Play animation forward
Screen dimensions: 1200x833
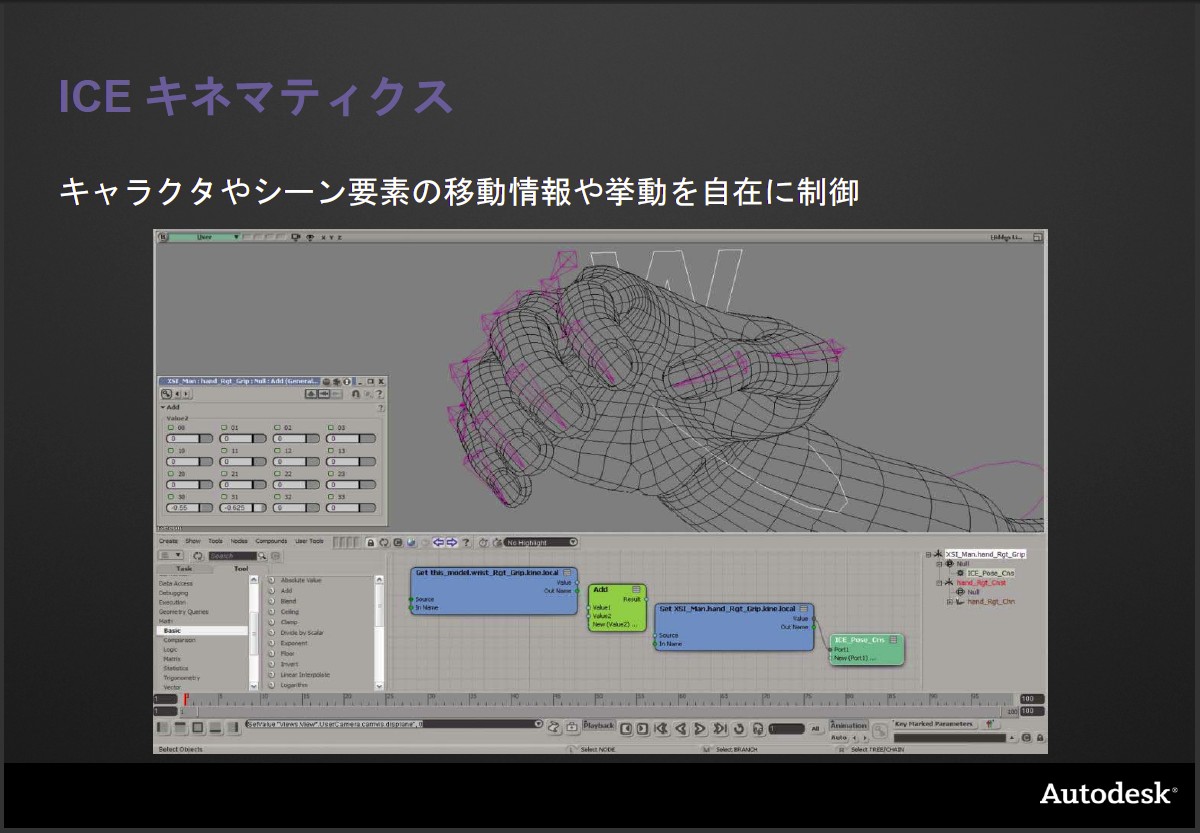click(699, 728)
